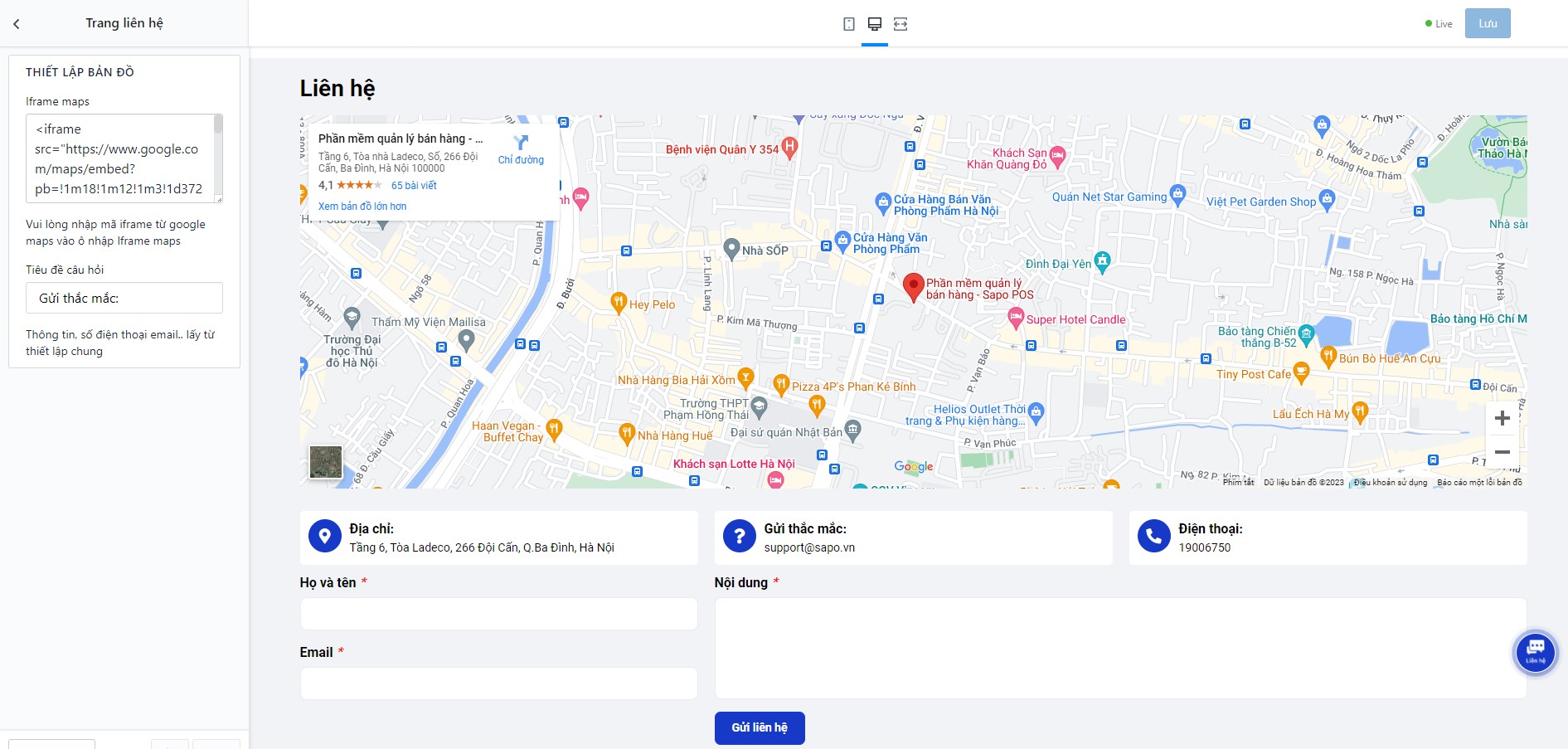Click Haan Vegan Buffet Chay marker
Image resolution: width=1568 pixels, height=749 pixels.
(554, 429)
